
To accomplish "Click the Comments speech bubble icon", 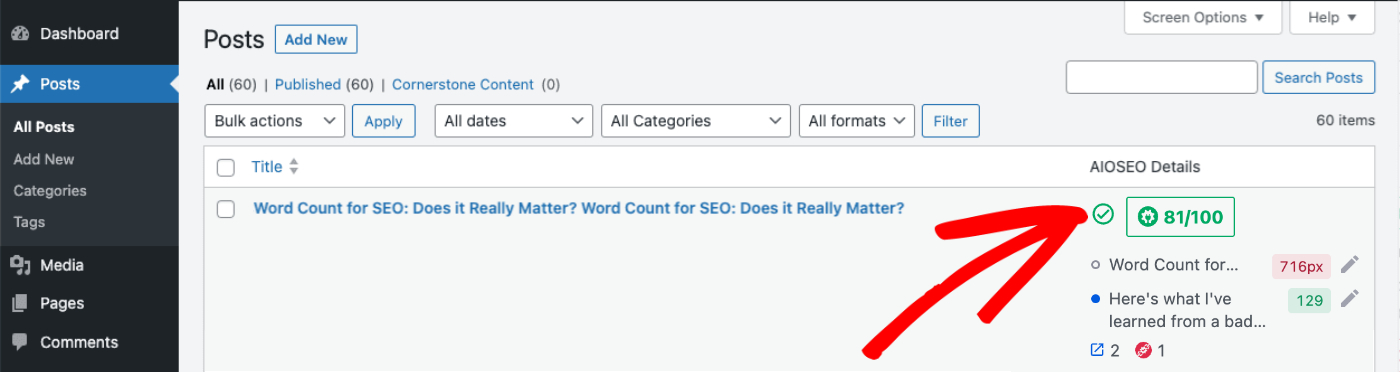I will pos(20,342).
